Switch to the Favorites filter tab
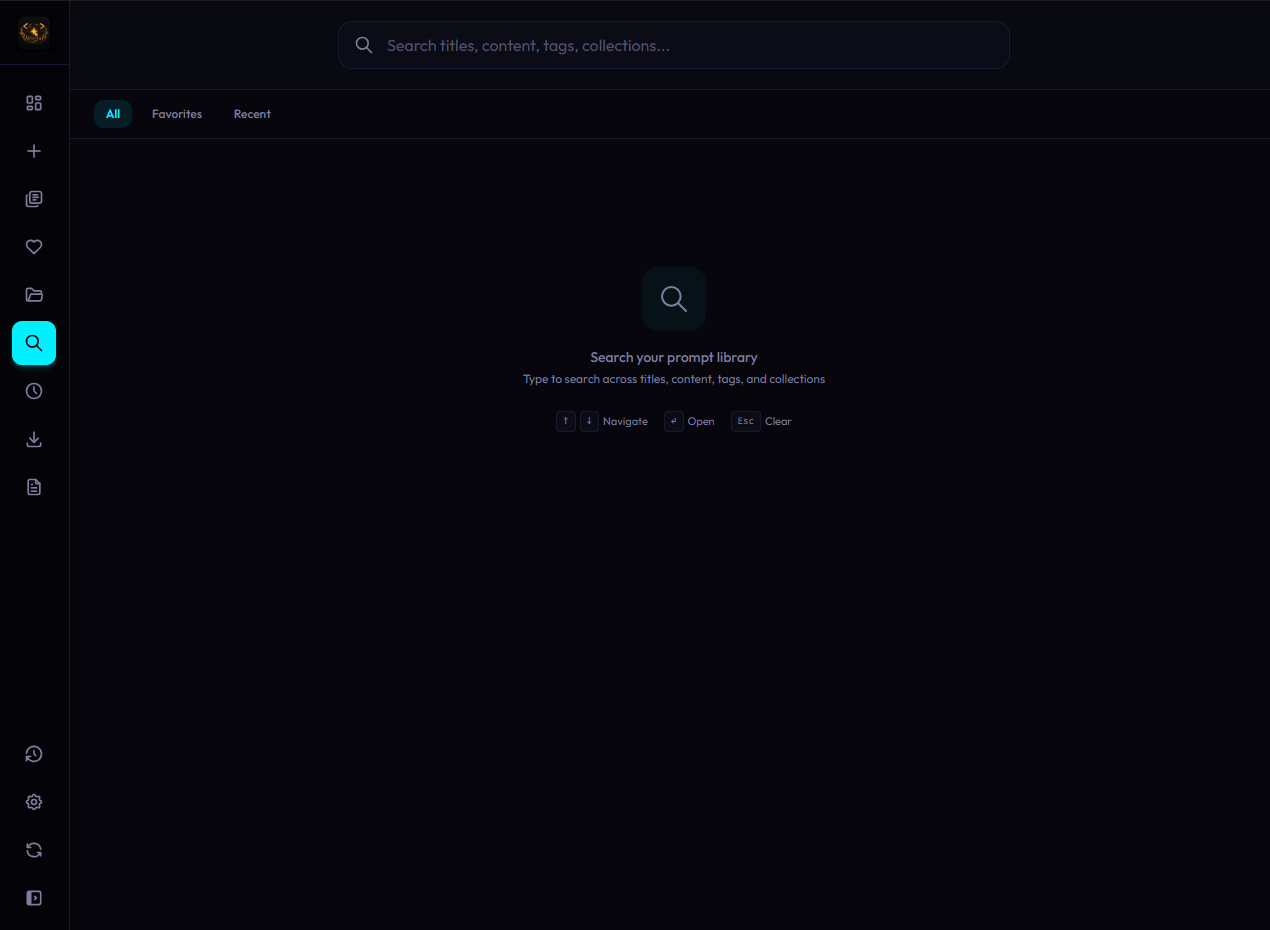This screenshot has height=930, width=1270. pos(177,114)
